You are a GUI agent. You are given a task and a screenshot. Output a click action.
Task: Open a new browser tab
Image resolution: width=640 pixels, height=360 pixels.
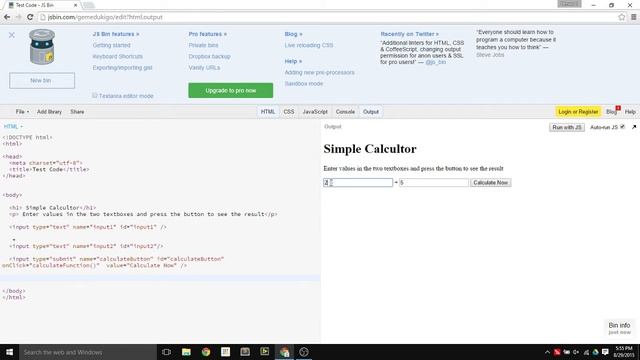coord(89,5)
